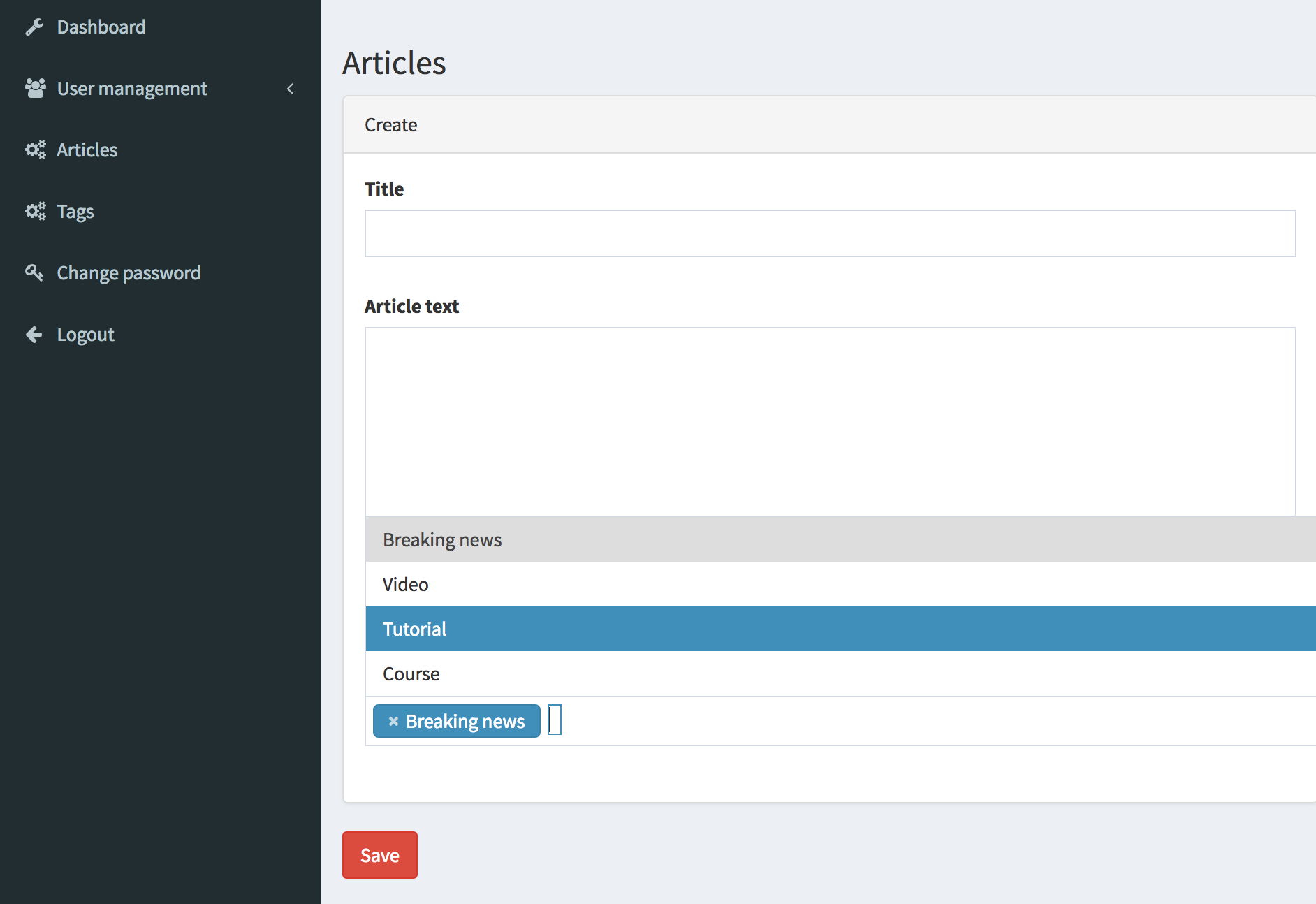
Task: Click the Logout arrow icon
Action: tap(34, 334)
